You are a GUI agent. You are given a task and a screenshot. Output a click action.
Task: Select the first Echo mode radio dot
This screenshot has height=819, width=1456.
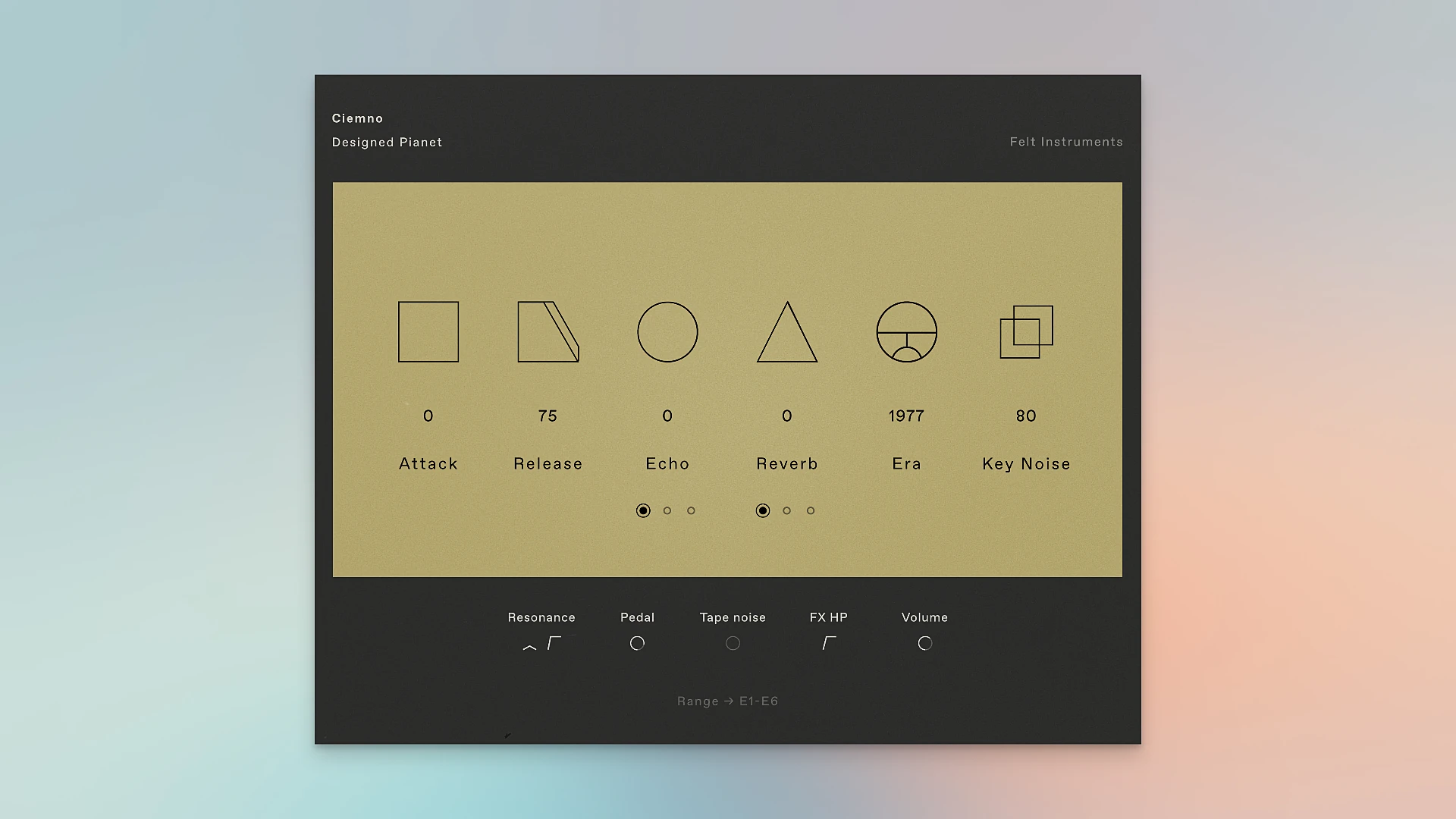point(643,510)
